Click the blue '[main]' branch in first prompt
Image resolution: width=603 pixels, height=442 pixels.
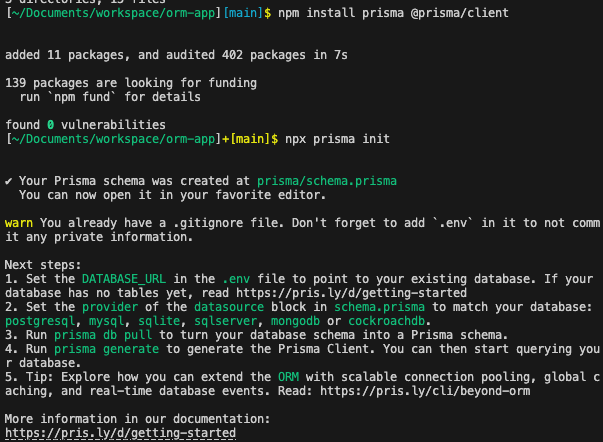(x=243, y=13)
